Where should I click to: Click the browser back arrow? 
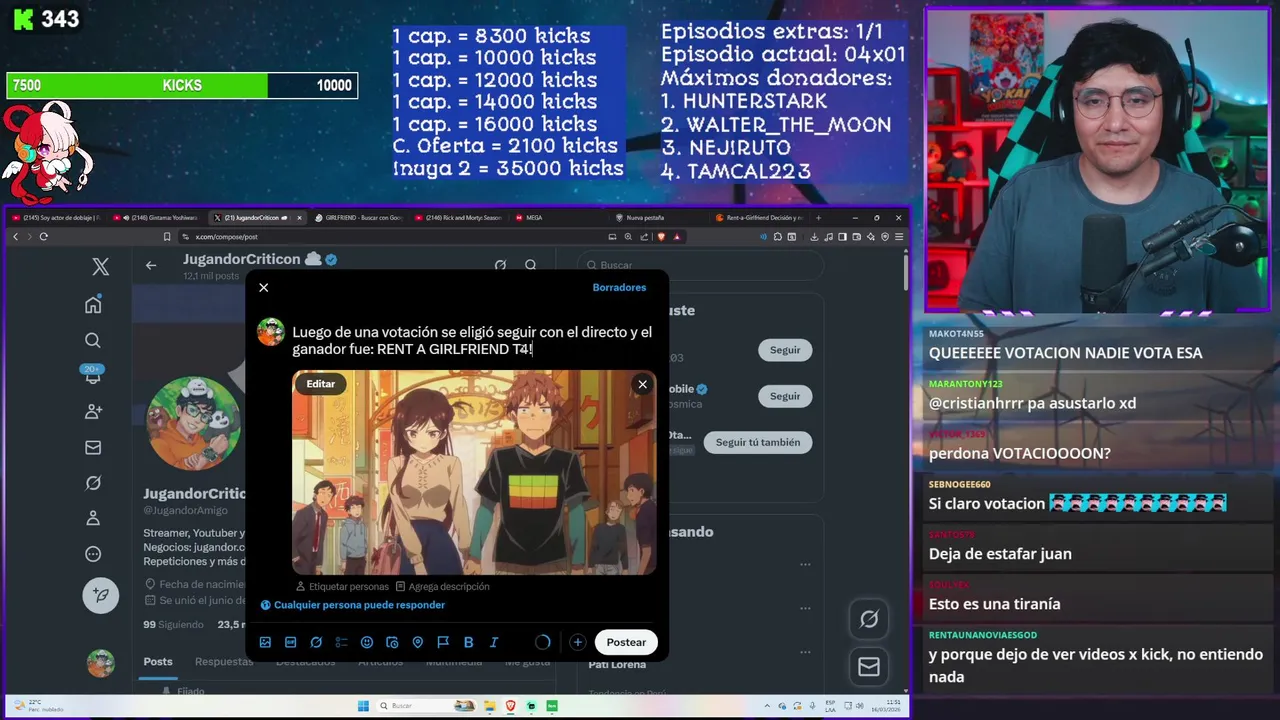click(15, 237)
